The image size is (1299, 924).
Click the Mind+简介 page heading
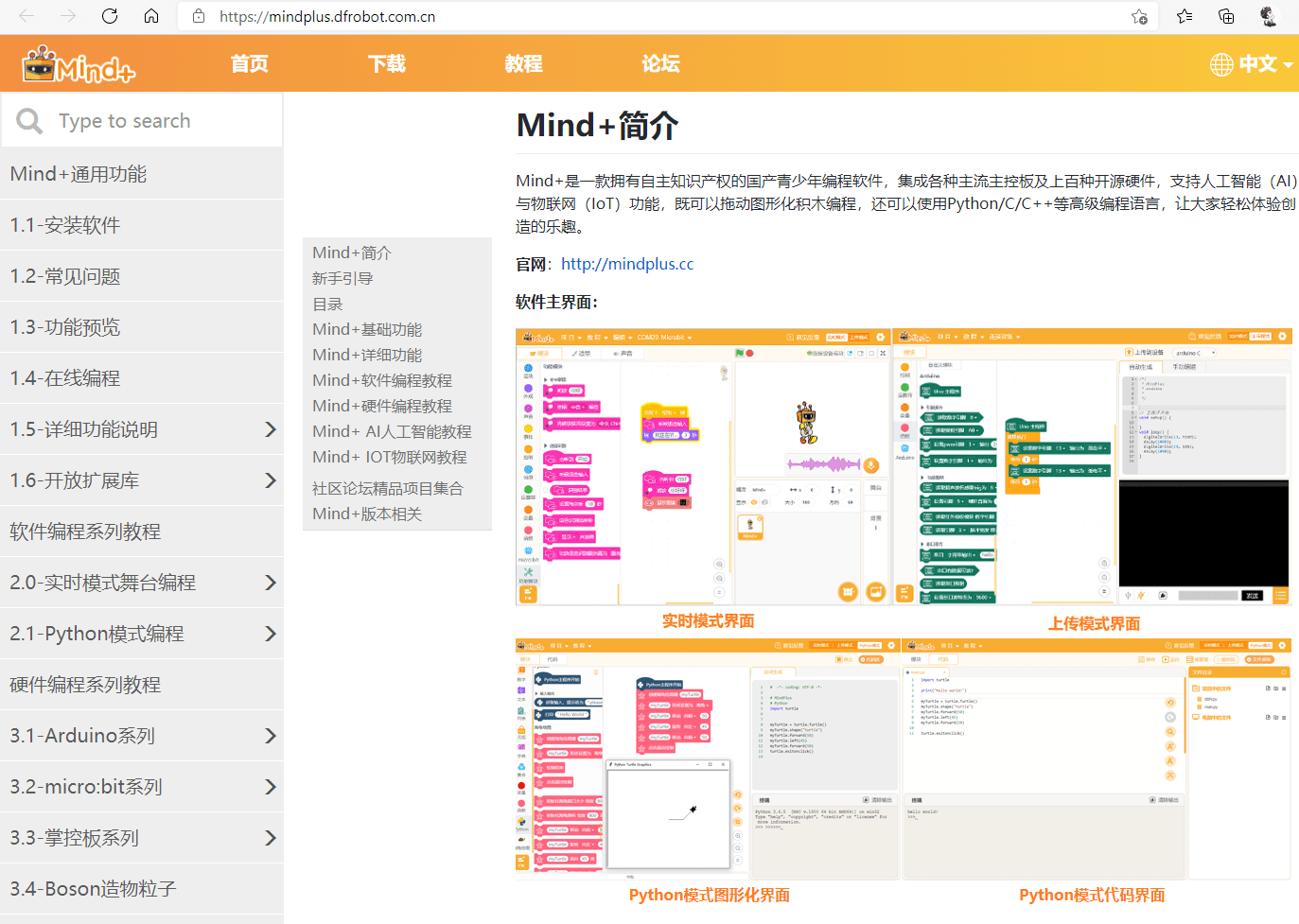click(597, 125)
